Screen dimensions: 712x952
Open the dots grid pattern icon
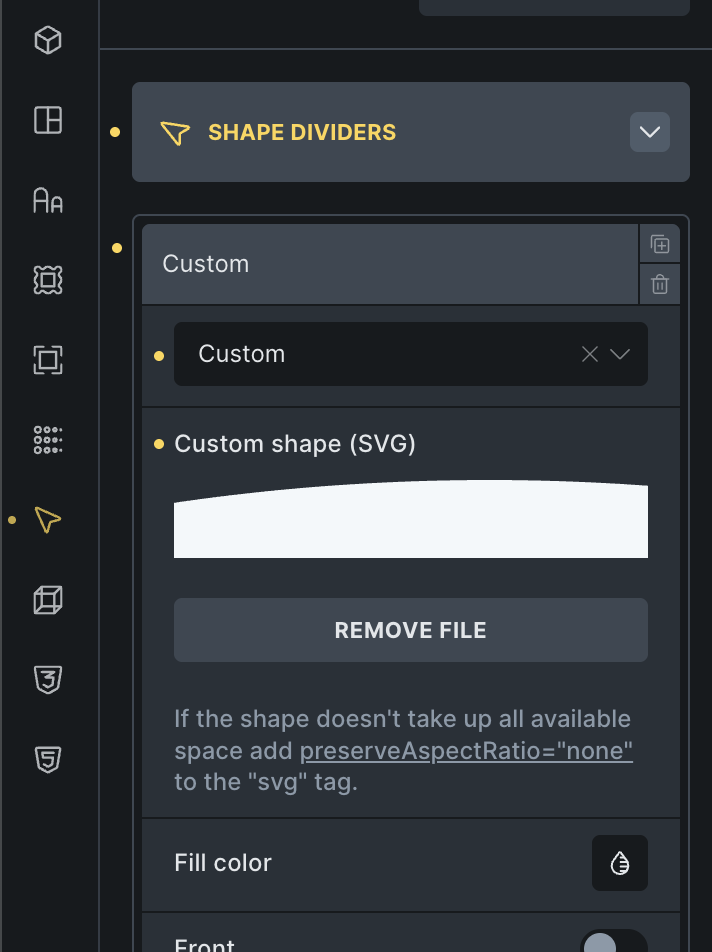coord(48,440)
